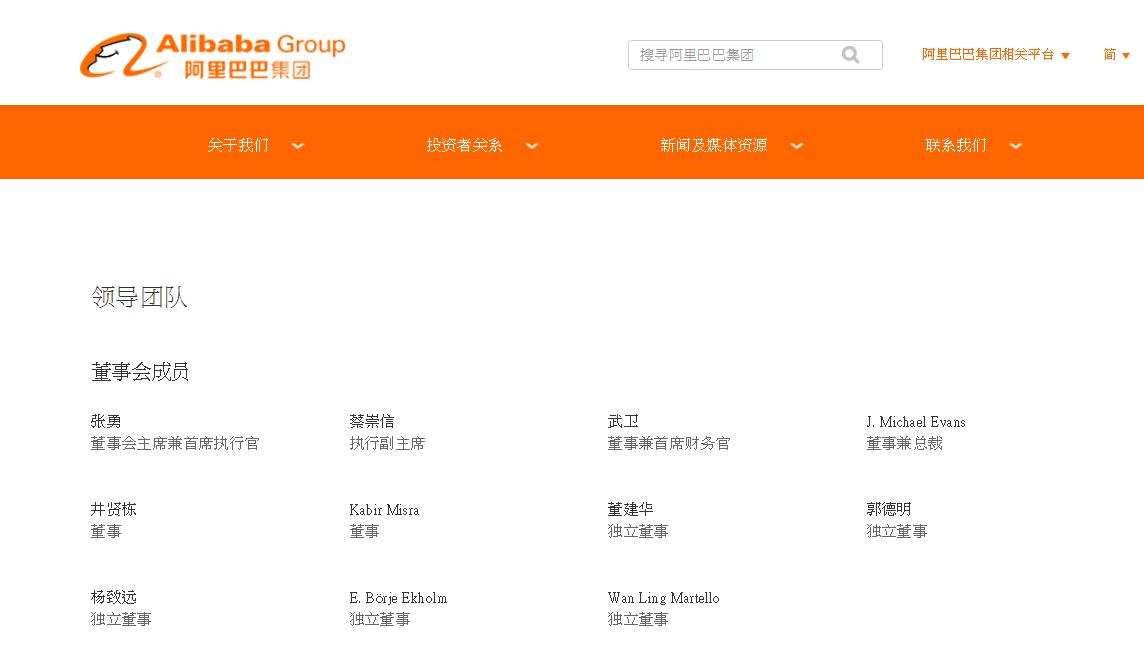
Task: Open the 简 language selector dropdown
Action: 1116,55
